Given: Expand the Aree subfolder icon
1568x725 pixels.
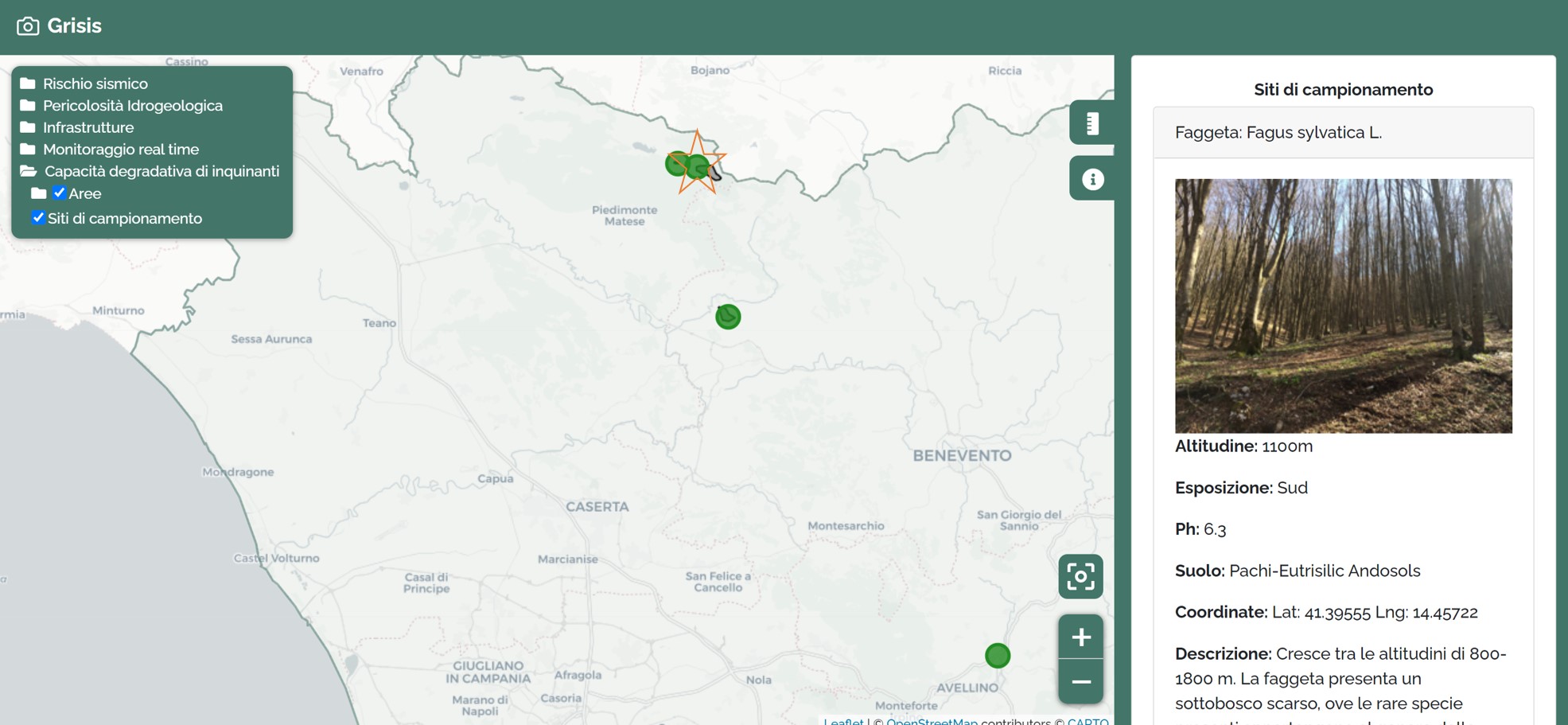Looking at the screenshot, I should tap(38, 193).
